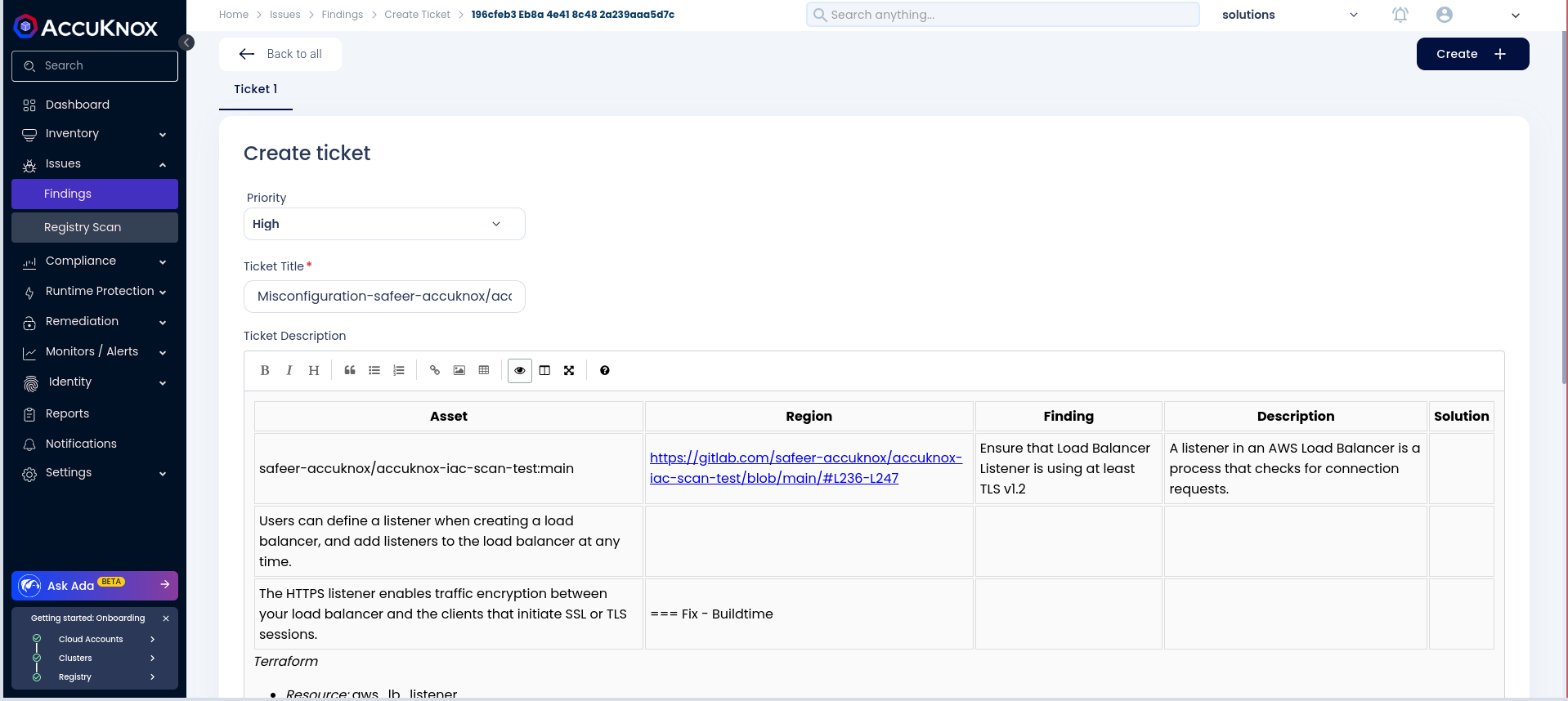1568x701 pixels.
Task: Click the 'Terraform' italic text
Action: coord(285,662)
